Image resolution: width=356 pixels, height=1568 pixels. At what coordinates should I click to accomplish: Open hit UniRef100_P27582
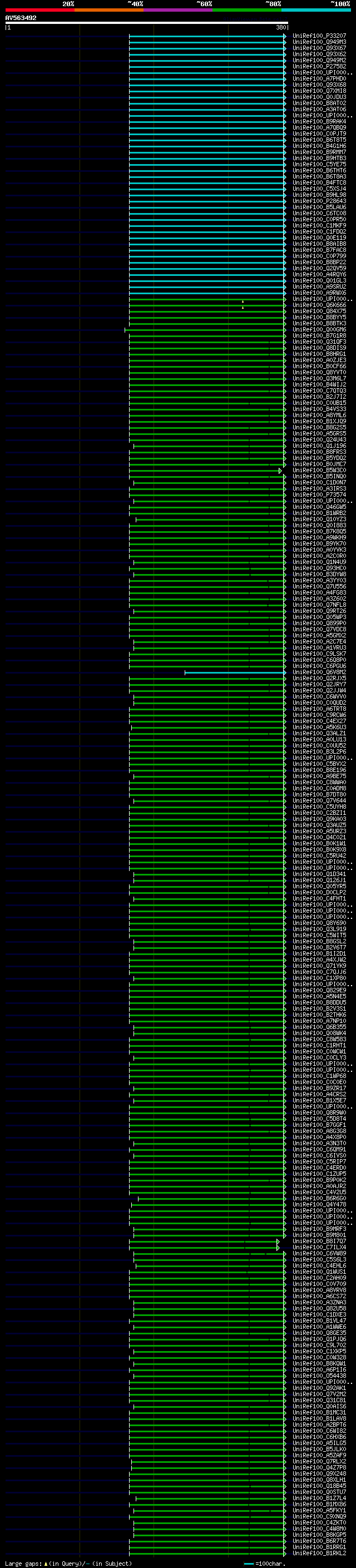[319, 66]
